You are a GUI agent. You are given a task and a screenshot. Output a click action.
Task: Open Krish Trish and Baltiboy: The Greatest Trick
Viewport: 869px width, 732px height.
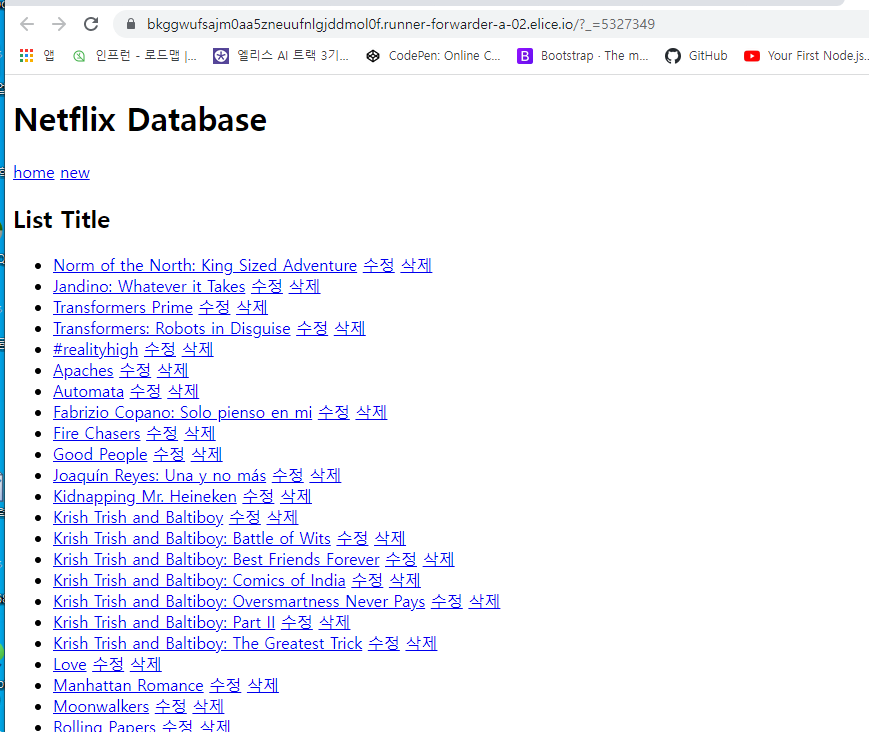208,644
